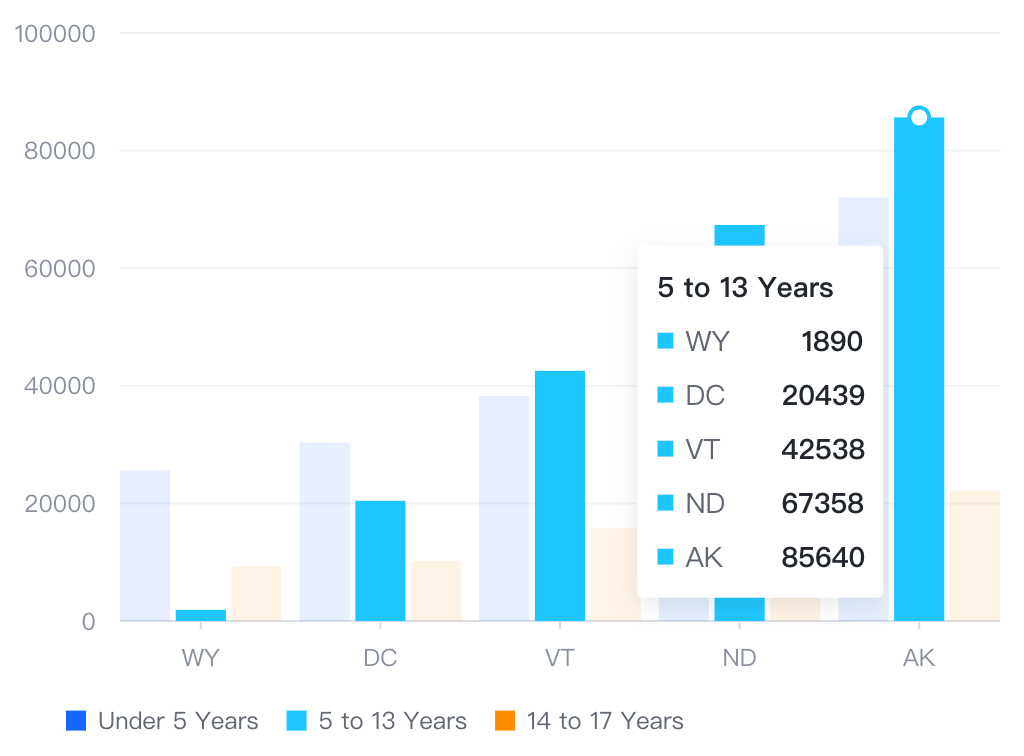This screenshot has height=756, width=1024.
Task: Click the 14 to 17 Years legend label
Action: 605,721
